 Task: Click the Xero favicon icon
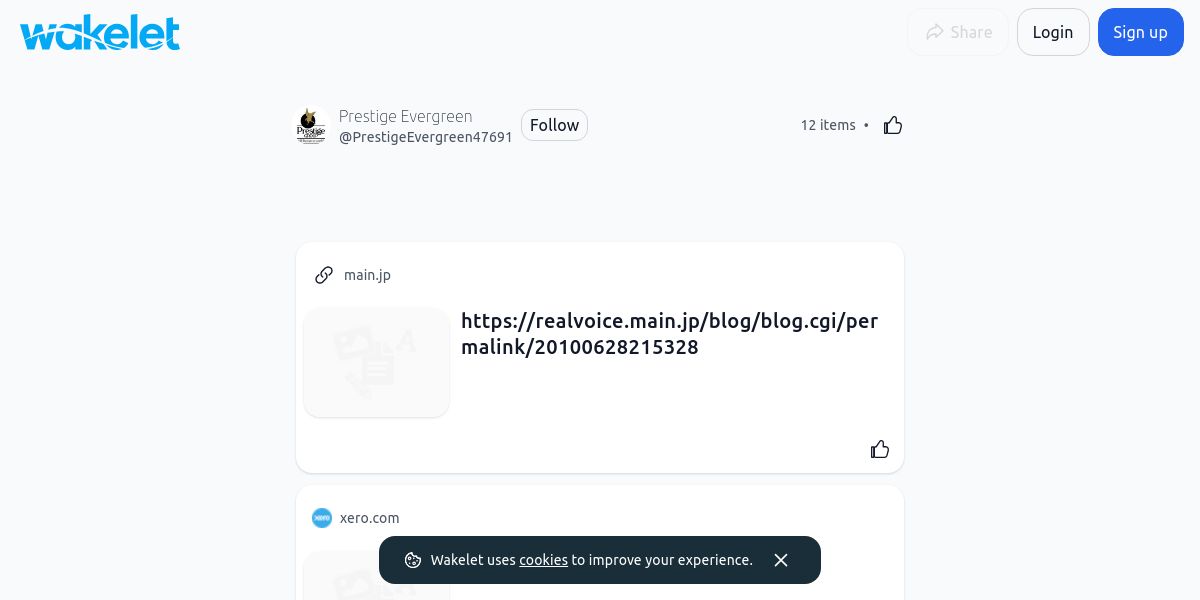(322, 518)
